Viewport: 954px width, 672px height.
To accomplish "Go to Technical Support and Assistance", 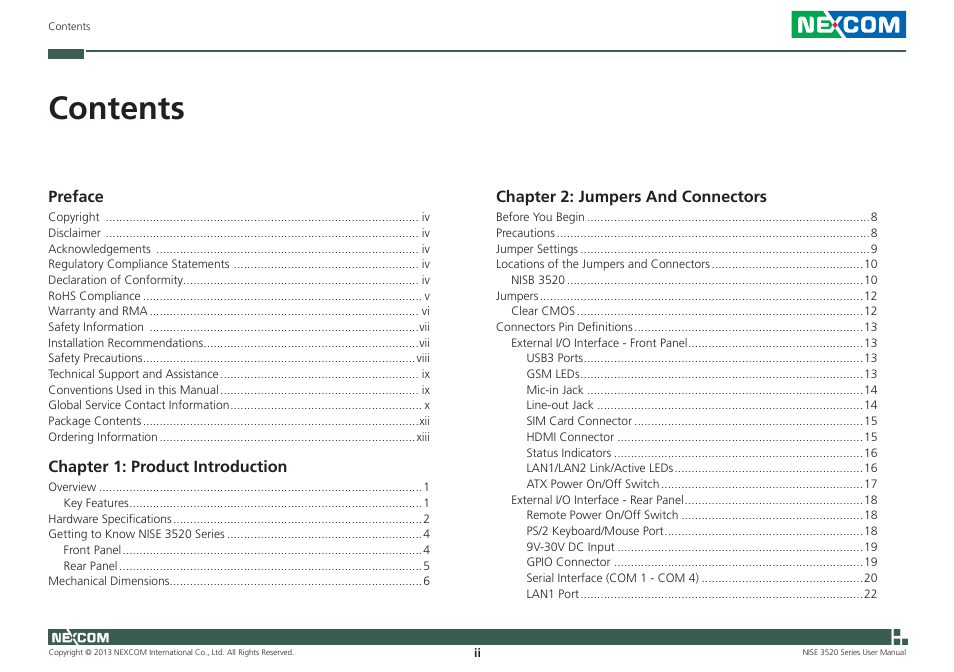I will [x=239, y=374].
